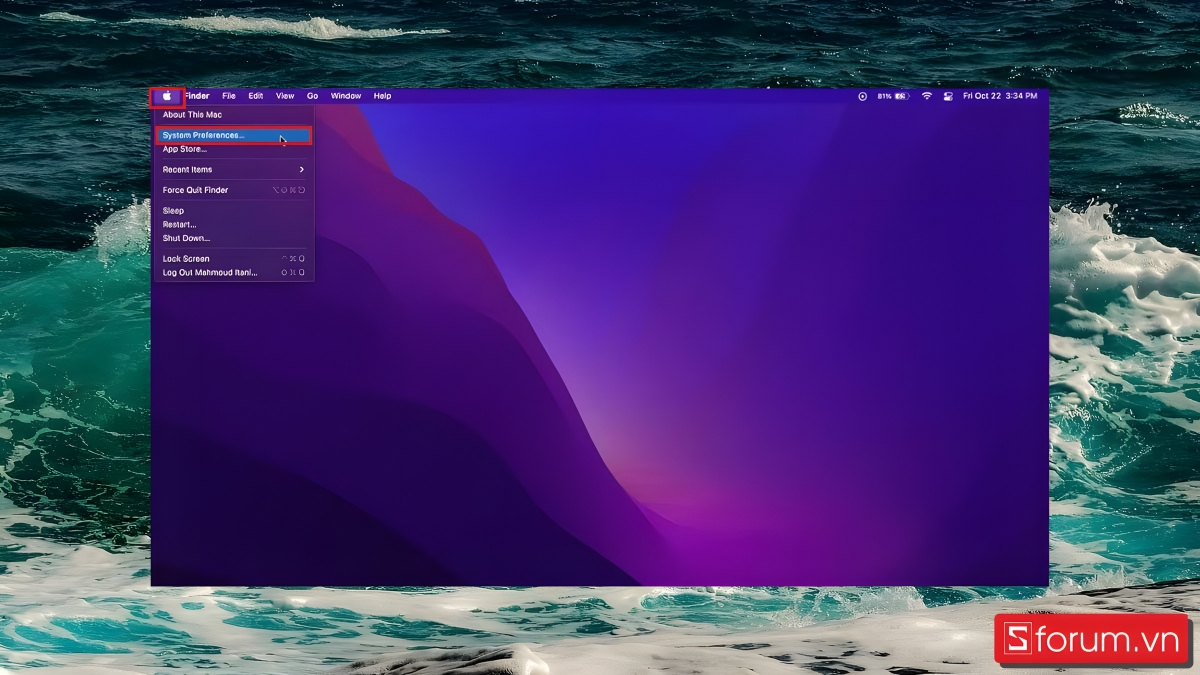Open the Help menu
Image resolution: width=1200 pixels, height=675 pixels.
[382, 96]
